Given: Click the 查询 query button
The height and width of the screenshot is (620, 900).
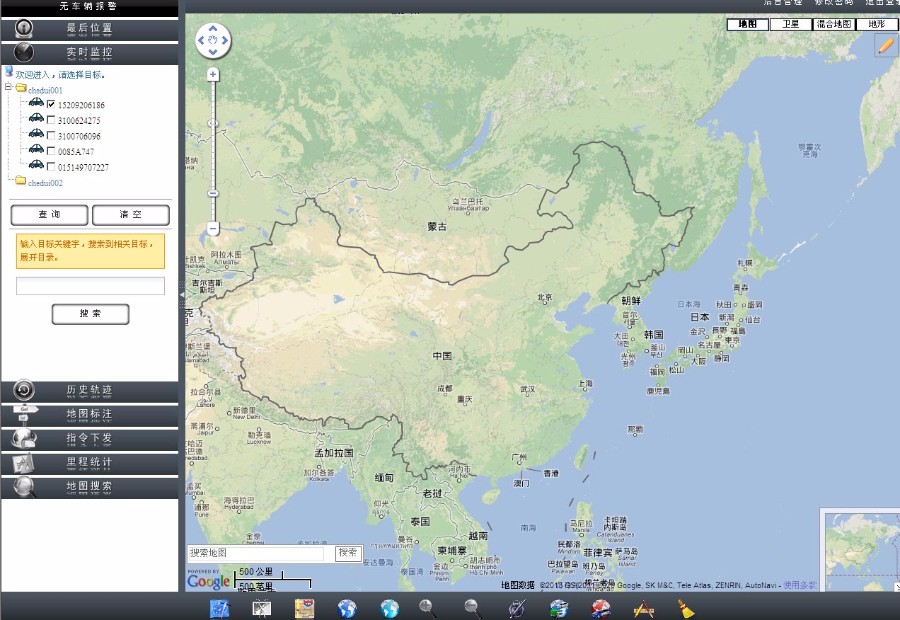Looking at the screenshot, I should (50, 214).
